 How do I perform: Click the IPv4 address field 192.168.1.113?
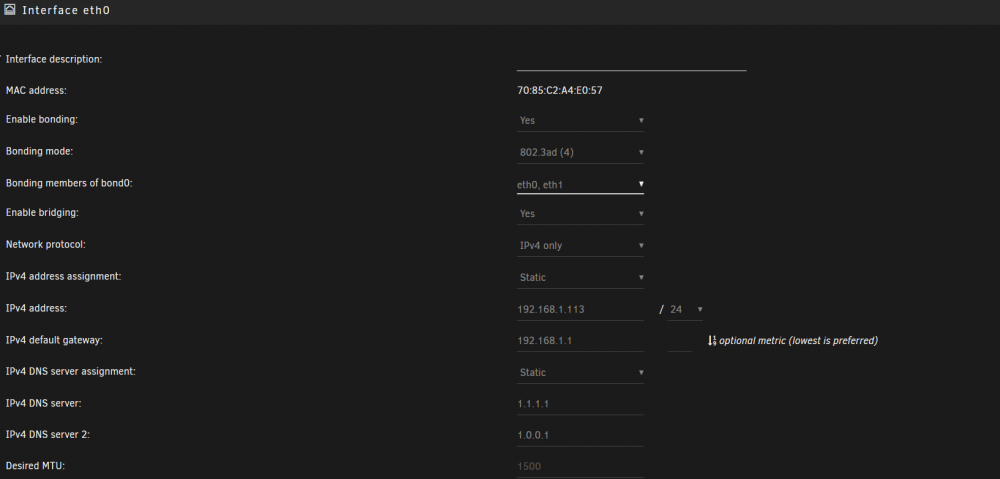tap(580, 309)
